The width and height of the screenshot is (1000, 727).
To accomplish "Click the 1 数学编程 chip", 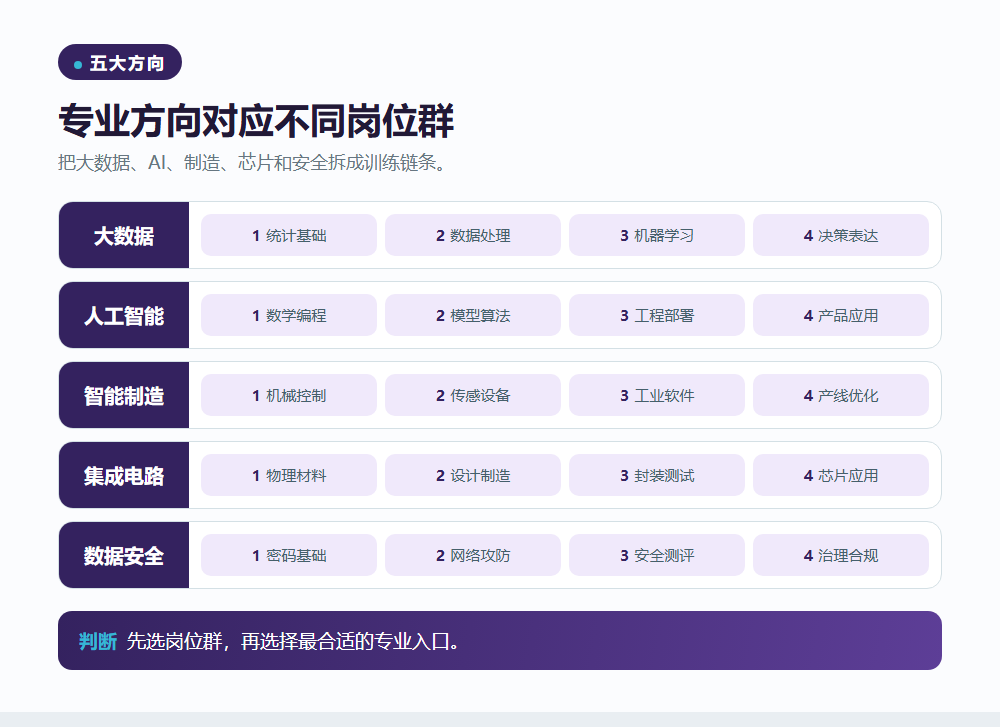I will pos(289,315).
